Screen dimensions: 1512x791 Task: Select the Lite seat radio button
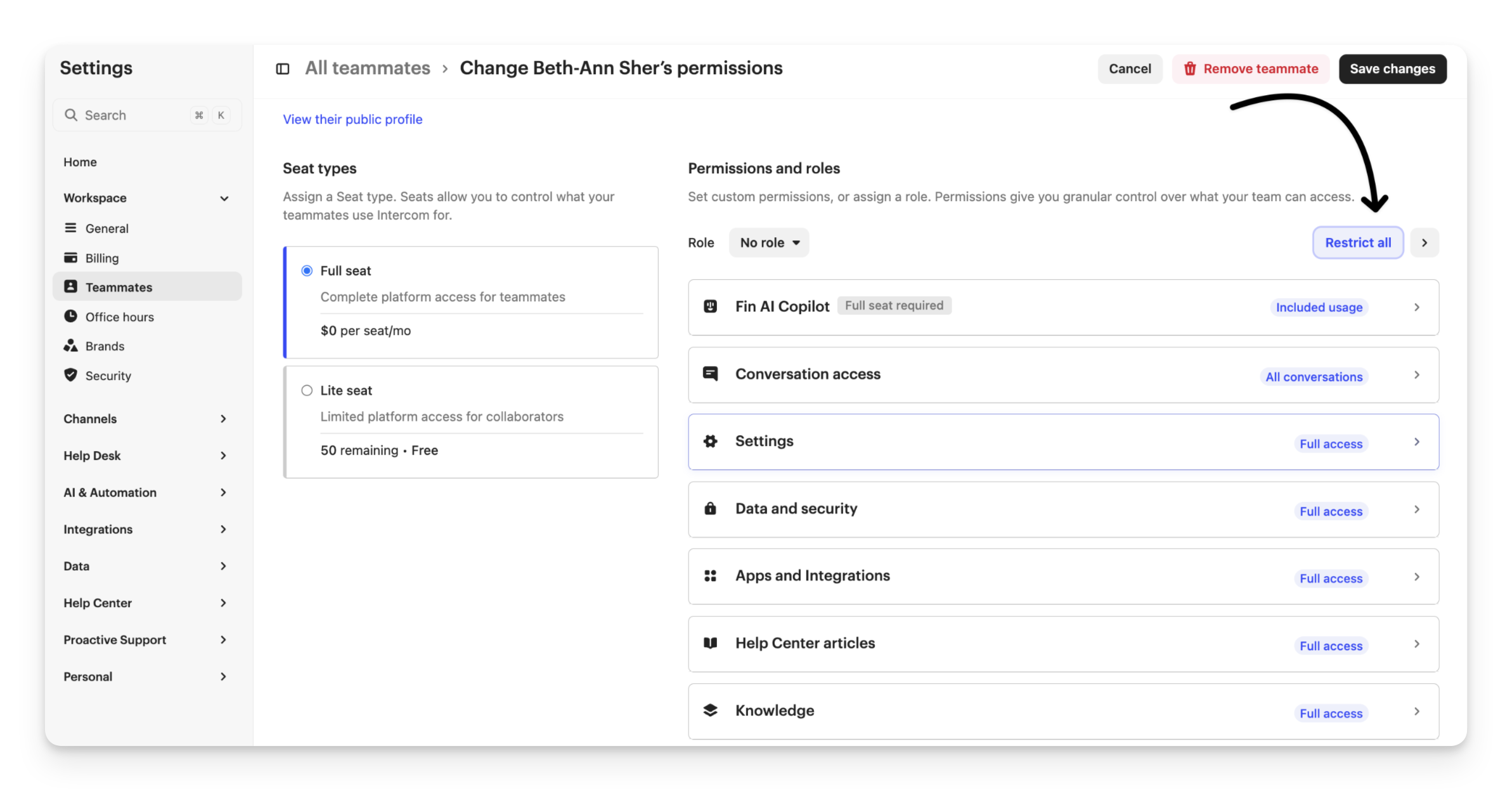307,391
